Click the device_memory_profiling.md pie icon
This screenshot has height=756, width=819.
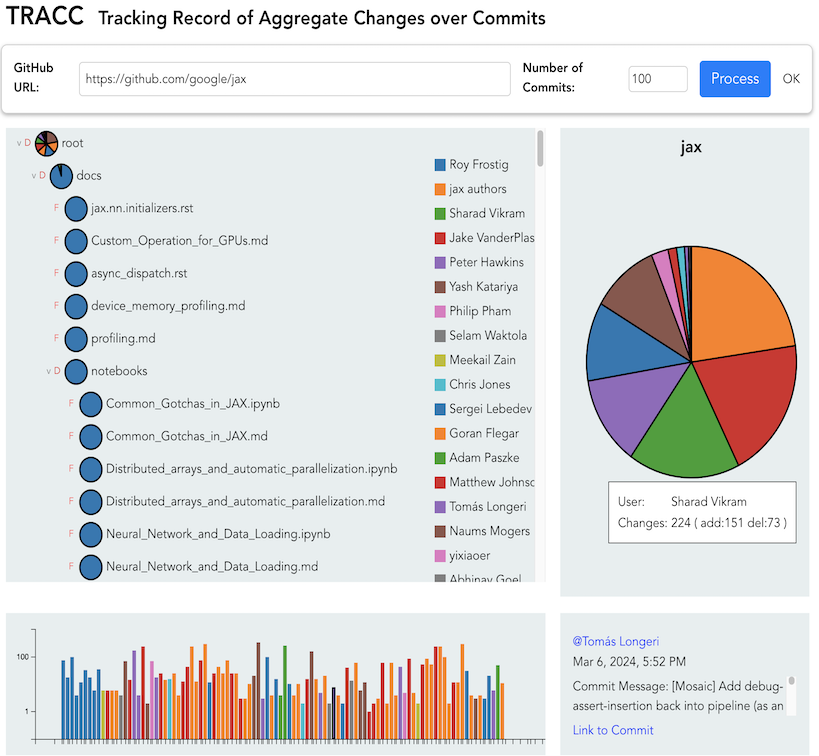point(75,306)
